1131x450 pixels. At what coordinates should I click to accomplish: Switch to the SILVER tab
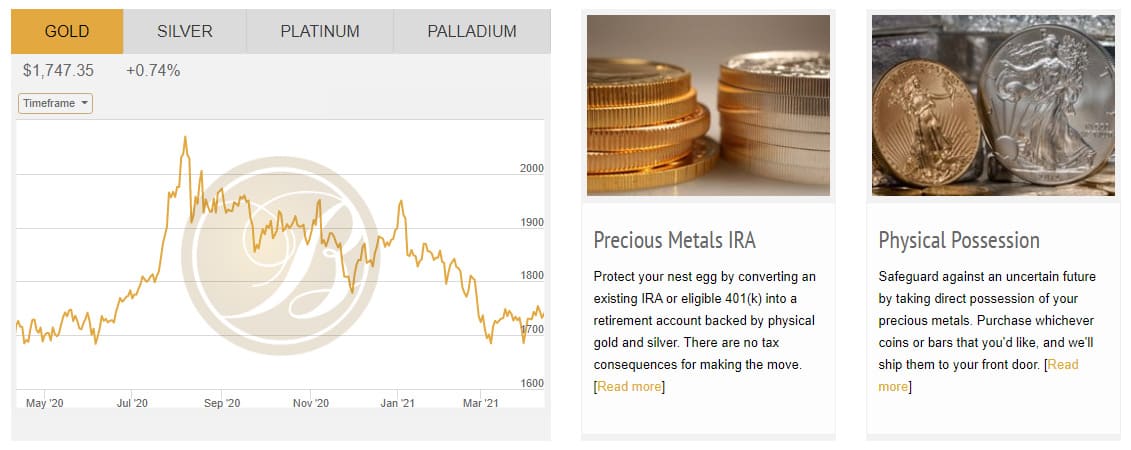[x=185, y=32]
